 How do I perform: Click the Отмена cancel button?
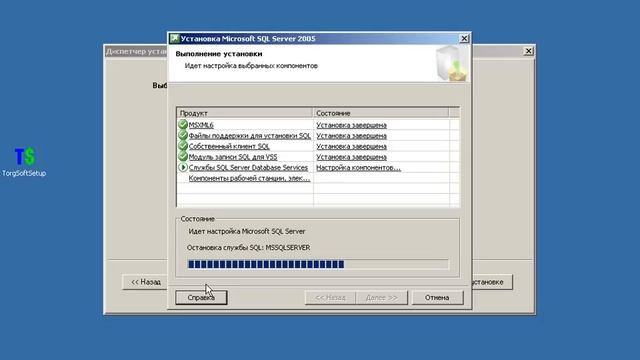[437, 298]
